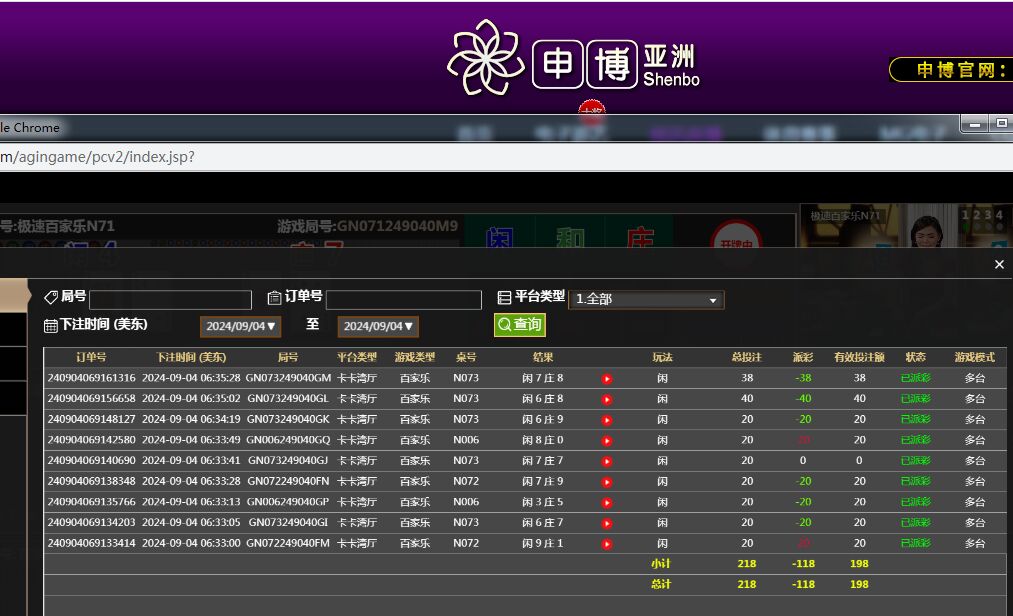Play replay for round GN072249040FN
This screenshot has height=616, width=1013.
pos(607,482)
